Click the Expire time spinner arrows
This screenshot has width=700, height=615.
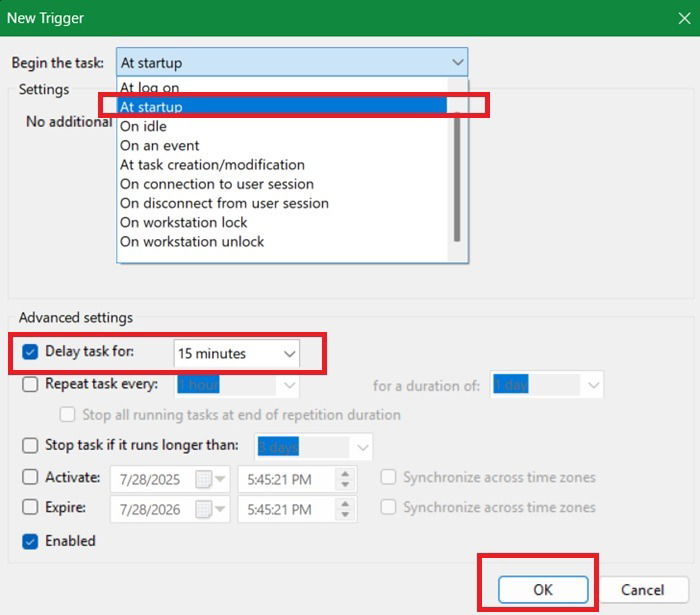[x=346, y=509]
